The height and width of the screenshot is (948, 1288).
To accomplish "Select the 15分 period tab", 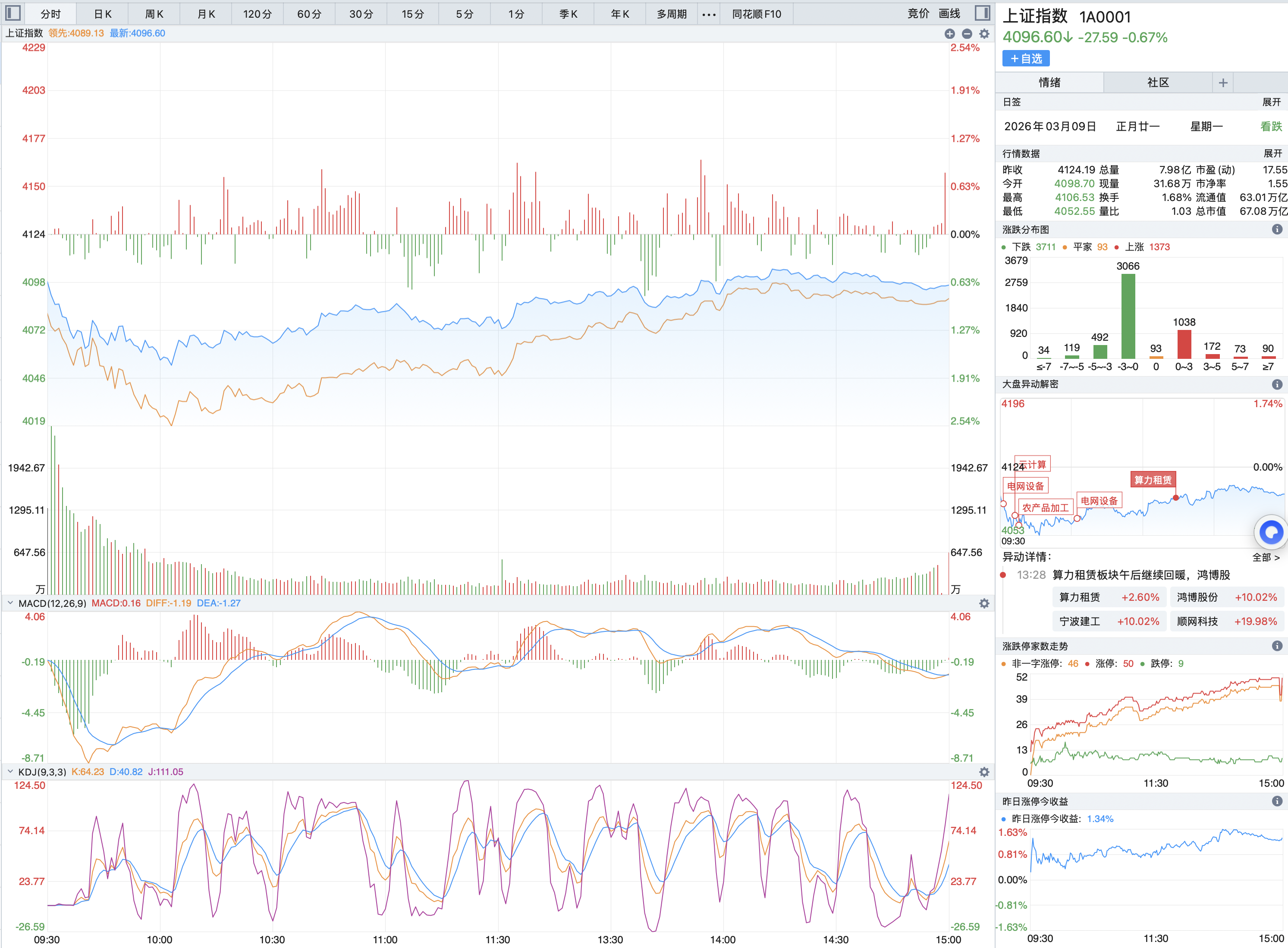I will (413, 14).
